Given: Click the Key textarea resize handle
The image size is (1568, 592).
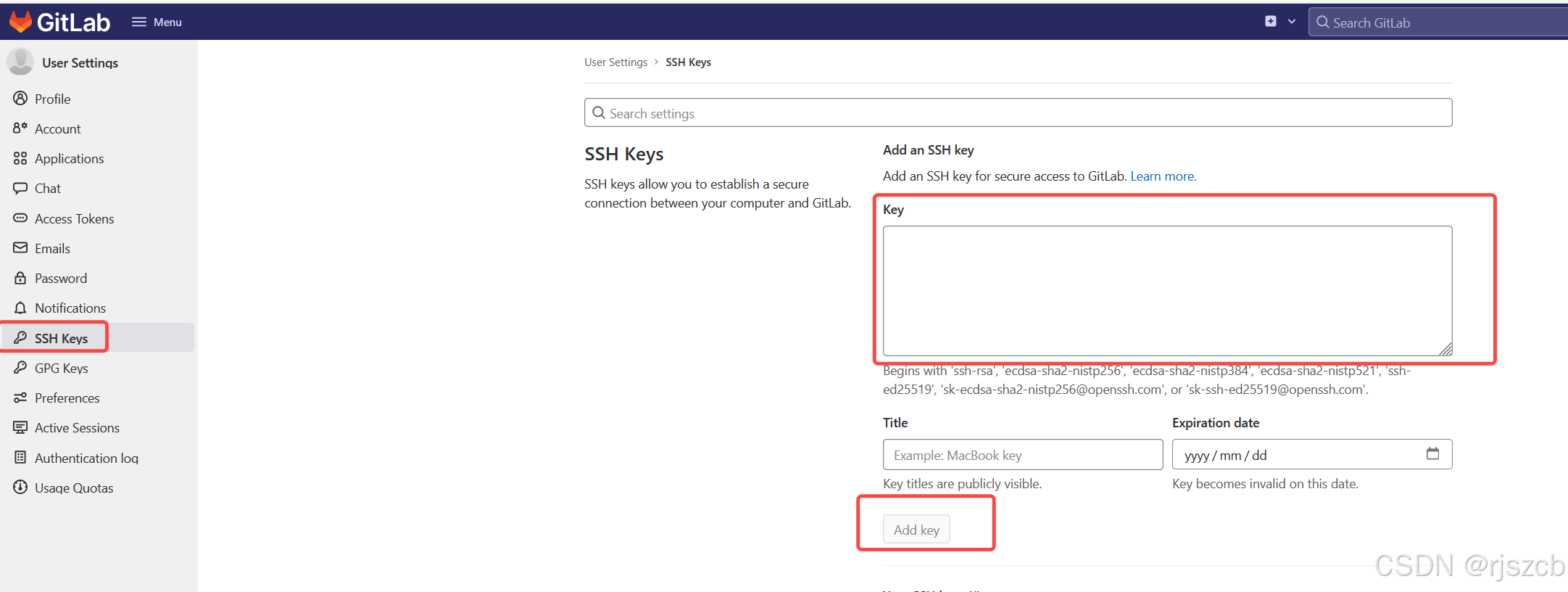Looking at the screenshot, I should [1445, 349].
